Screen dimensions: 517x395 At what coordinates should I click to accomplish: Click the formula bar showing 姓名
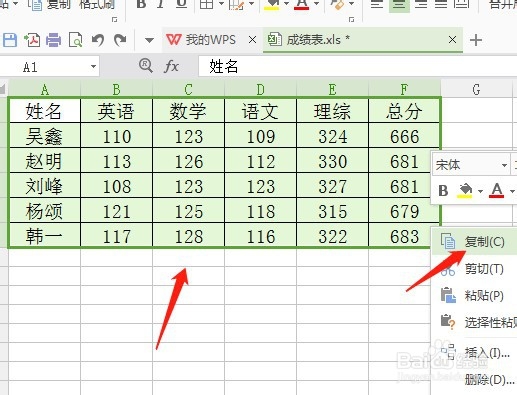358,66
